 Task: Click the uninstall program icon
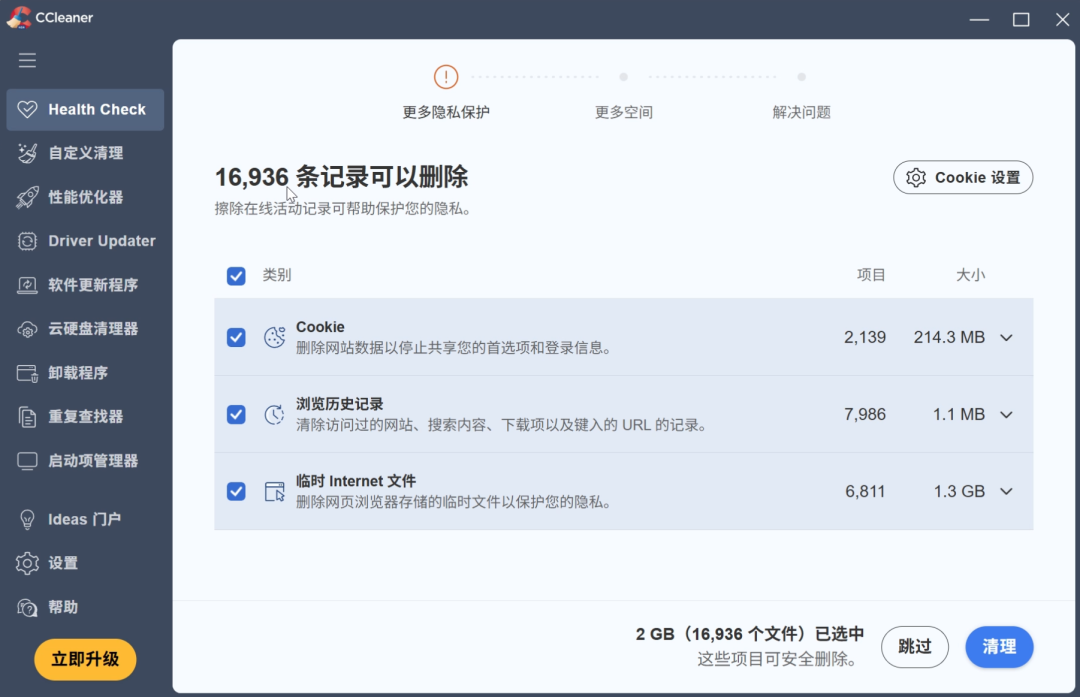click(28, 373)
